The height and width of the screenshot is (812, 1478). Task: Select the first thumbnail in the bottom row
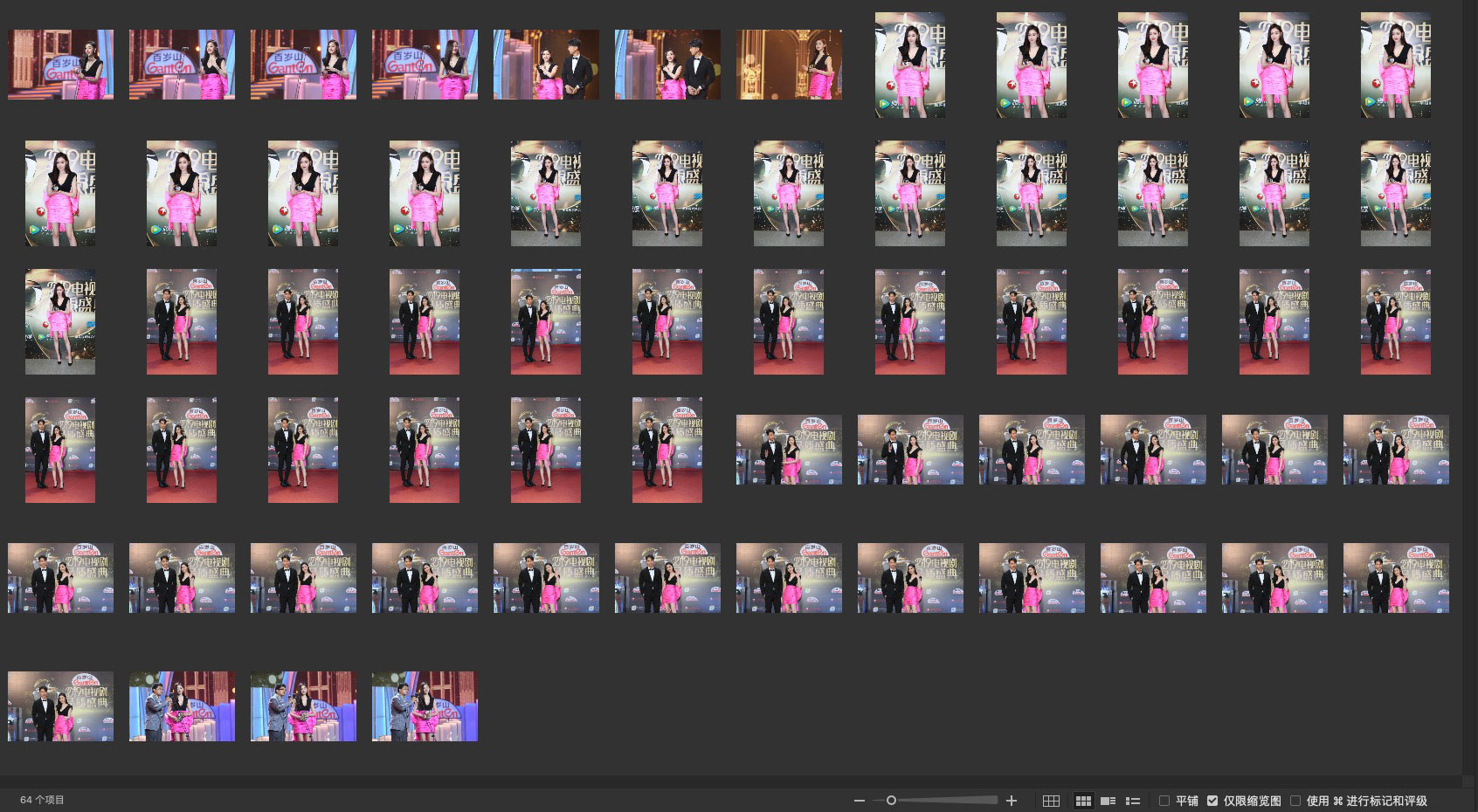click(60, 706)
